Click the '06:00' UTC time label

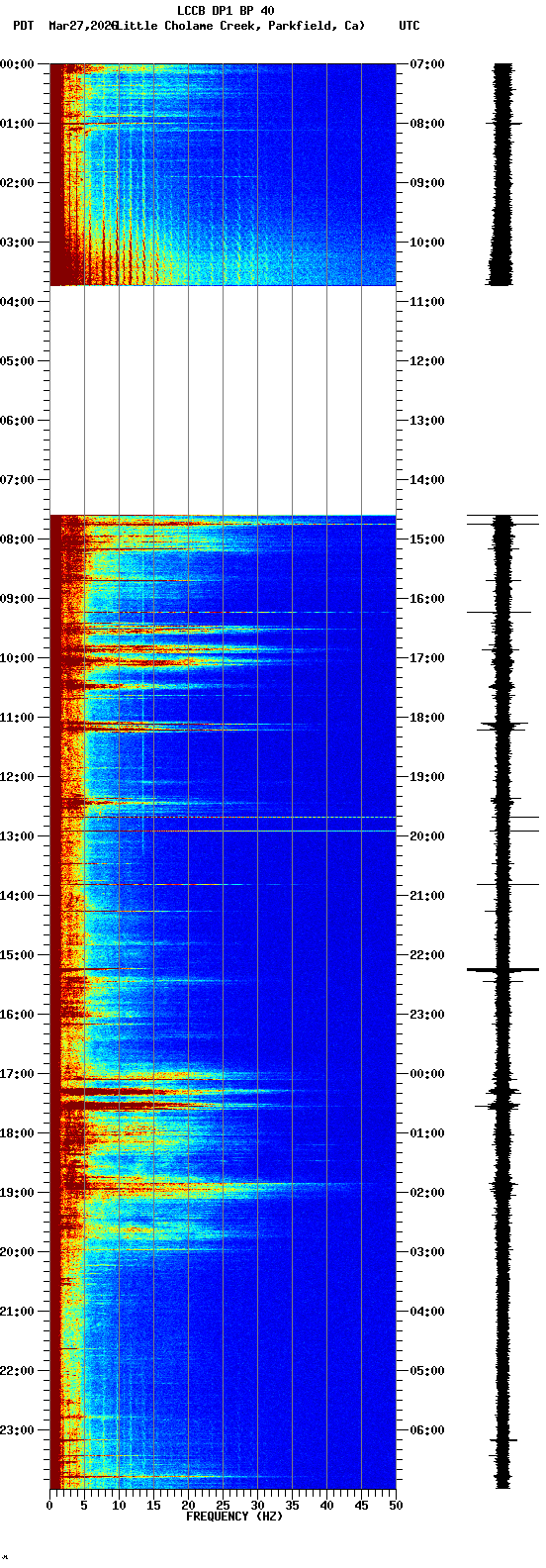[x=427, y=1429]
